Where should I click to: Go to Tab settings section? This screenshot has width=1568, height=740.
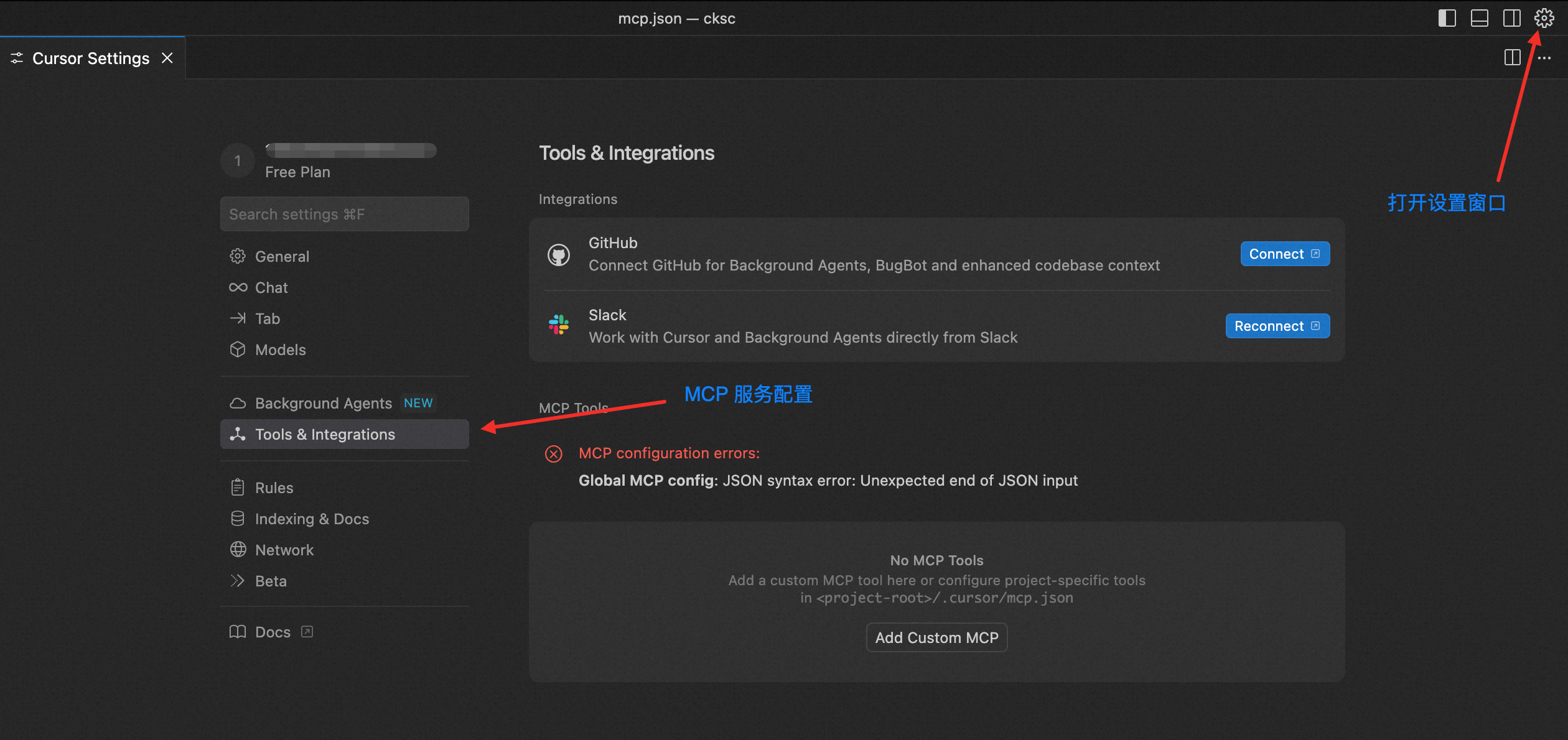pyautogui.click(x=268, y=318)
